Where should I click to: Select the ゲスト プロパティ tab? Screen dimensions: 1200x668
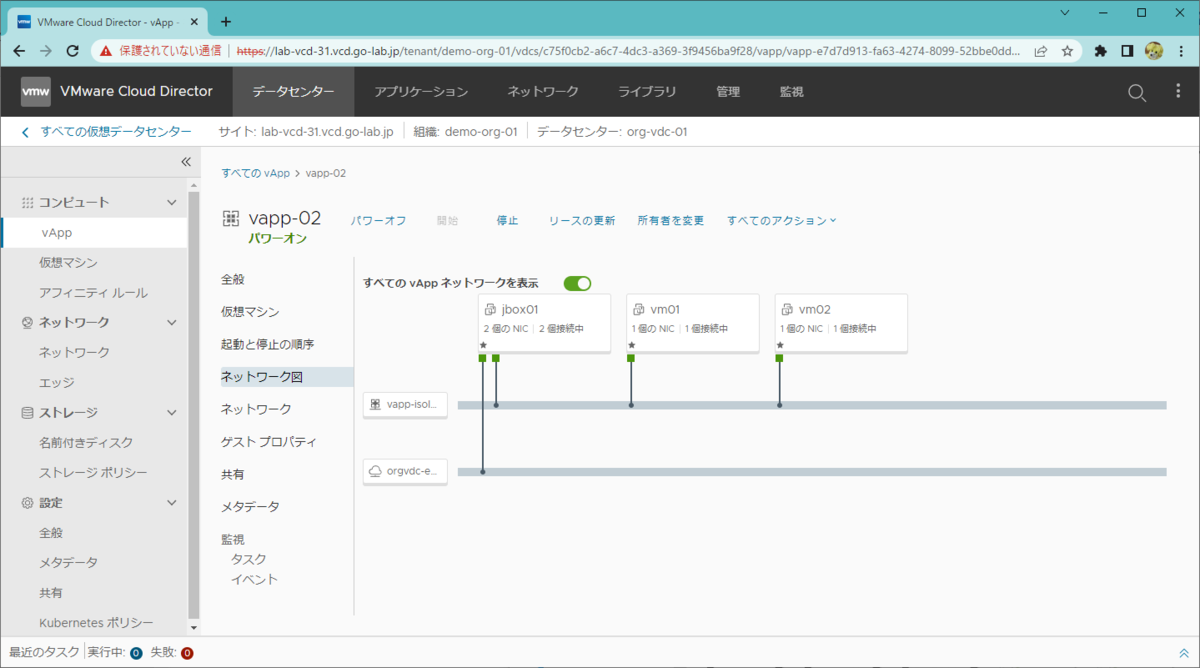(269, 441)
